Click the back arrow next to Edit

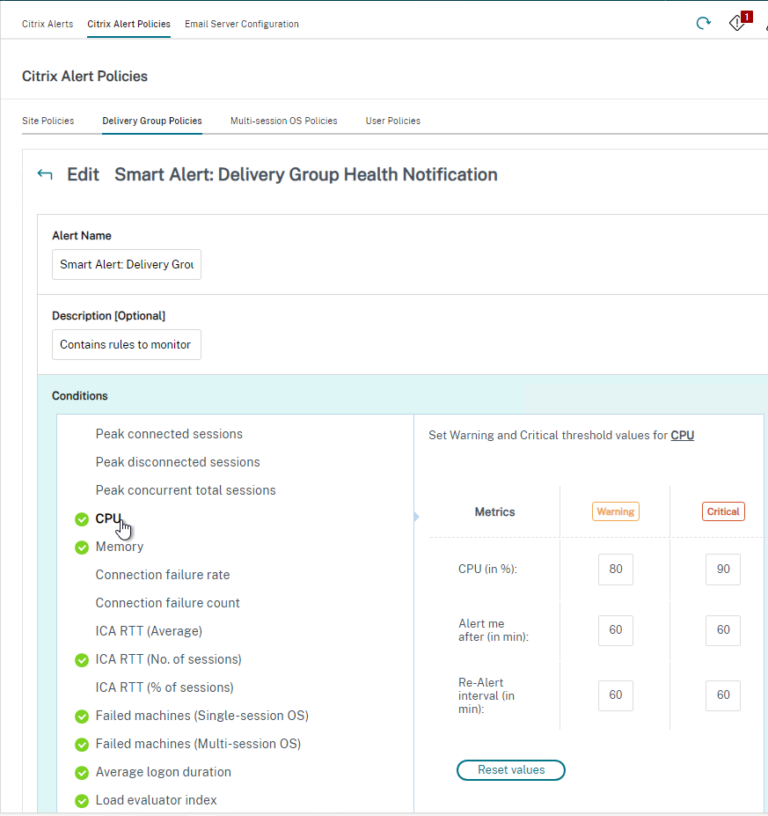(x=44, y=174)
